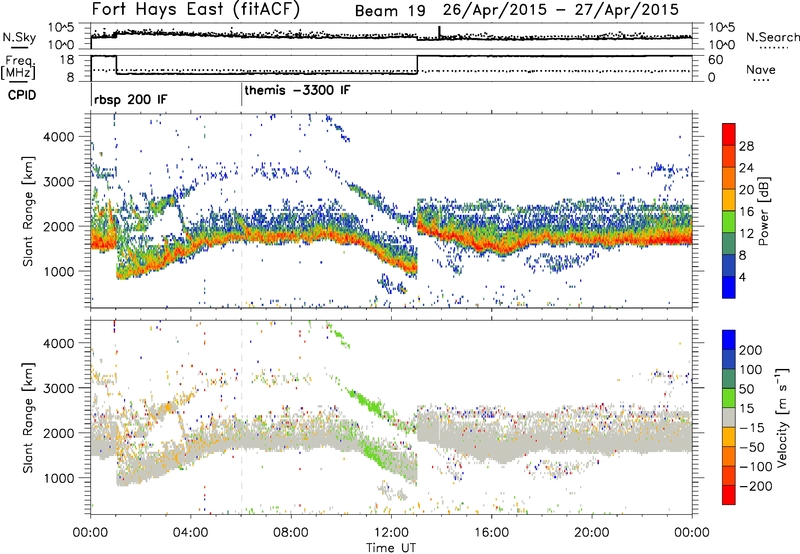Click the '200' Velocity colorbar label
The height and width of the screenshot is (554, 800).
[751, 350]
